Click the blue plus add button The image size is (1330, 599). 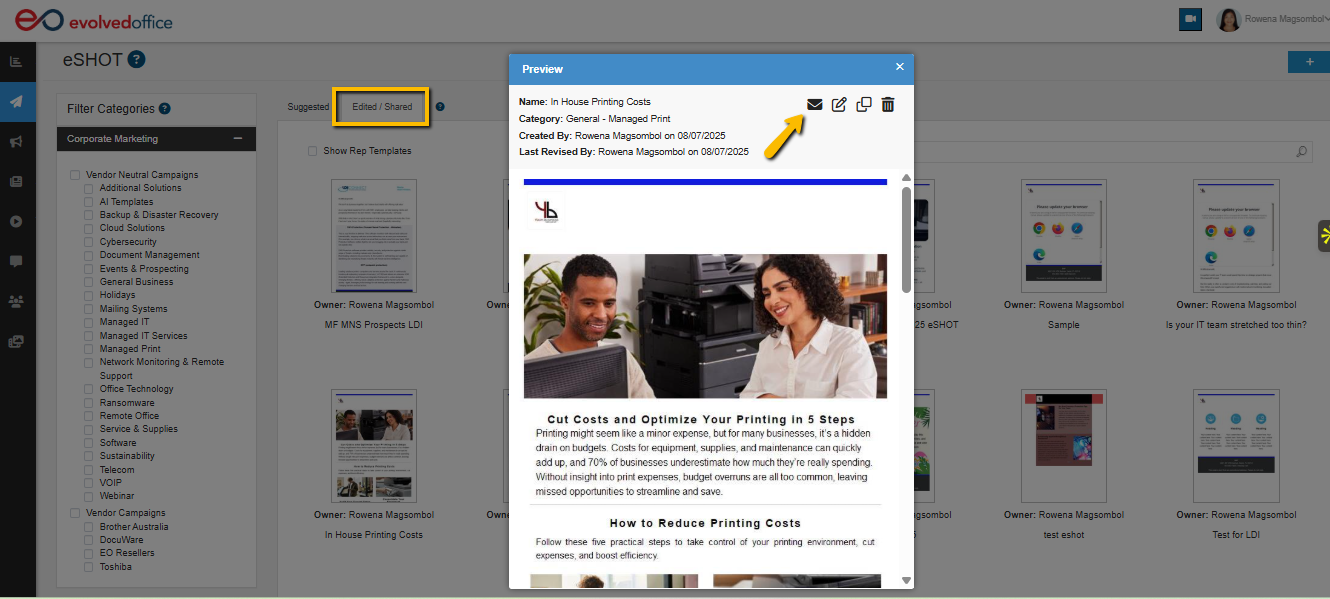coord(1309,62)
